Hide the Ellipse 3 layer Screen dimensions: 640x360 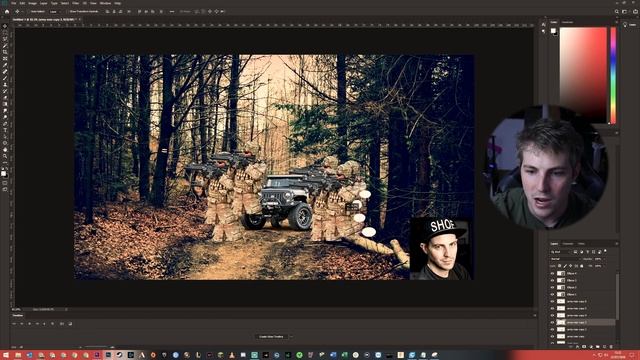(x=552, y=280)
